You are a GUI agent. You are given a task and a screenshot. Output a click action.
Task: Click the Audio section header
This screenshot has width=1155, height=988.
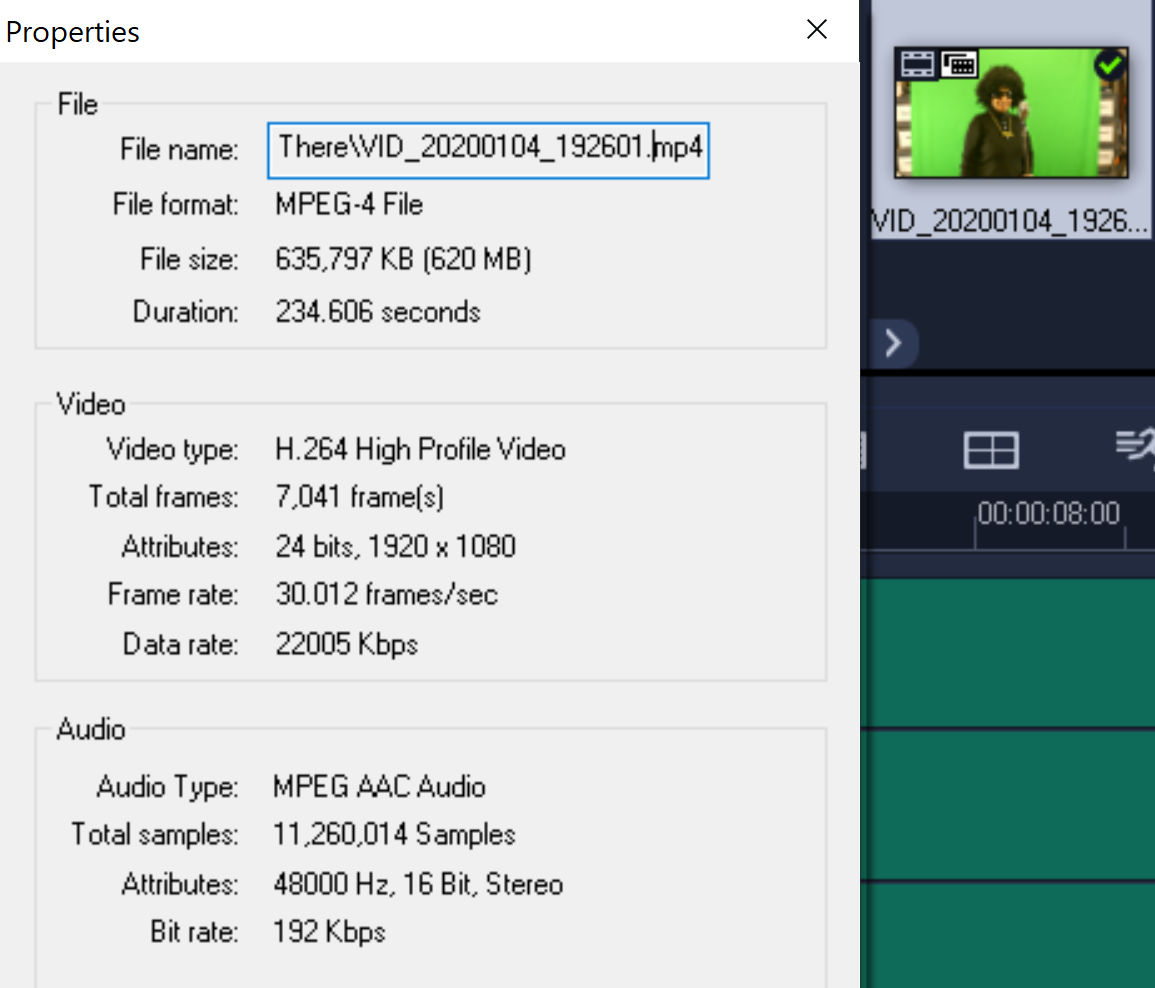click(x=90, y=730)
